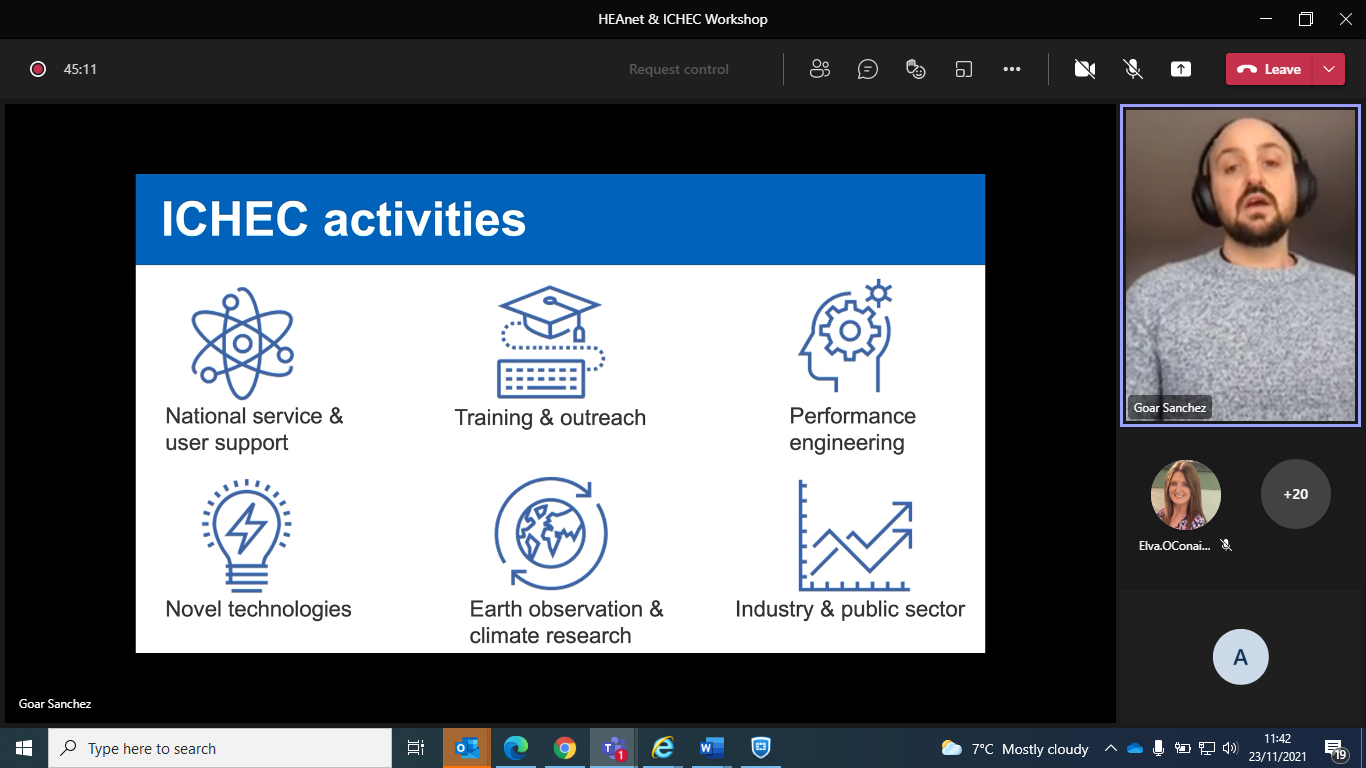
Task: Click the red recording indicator
Action: click(38, 69)
